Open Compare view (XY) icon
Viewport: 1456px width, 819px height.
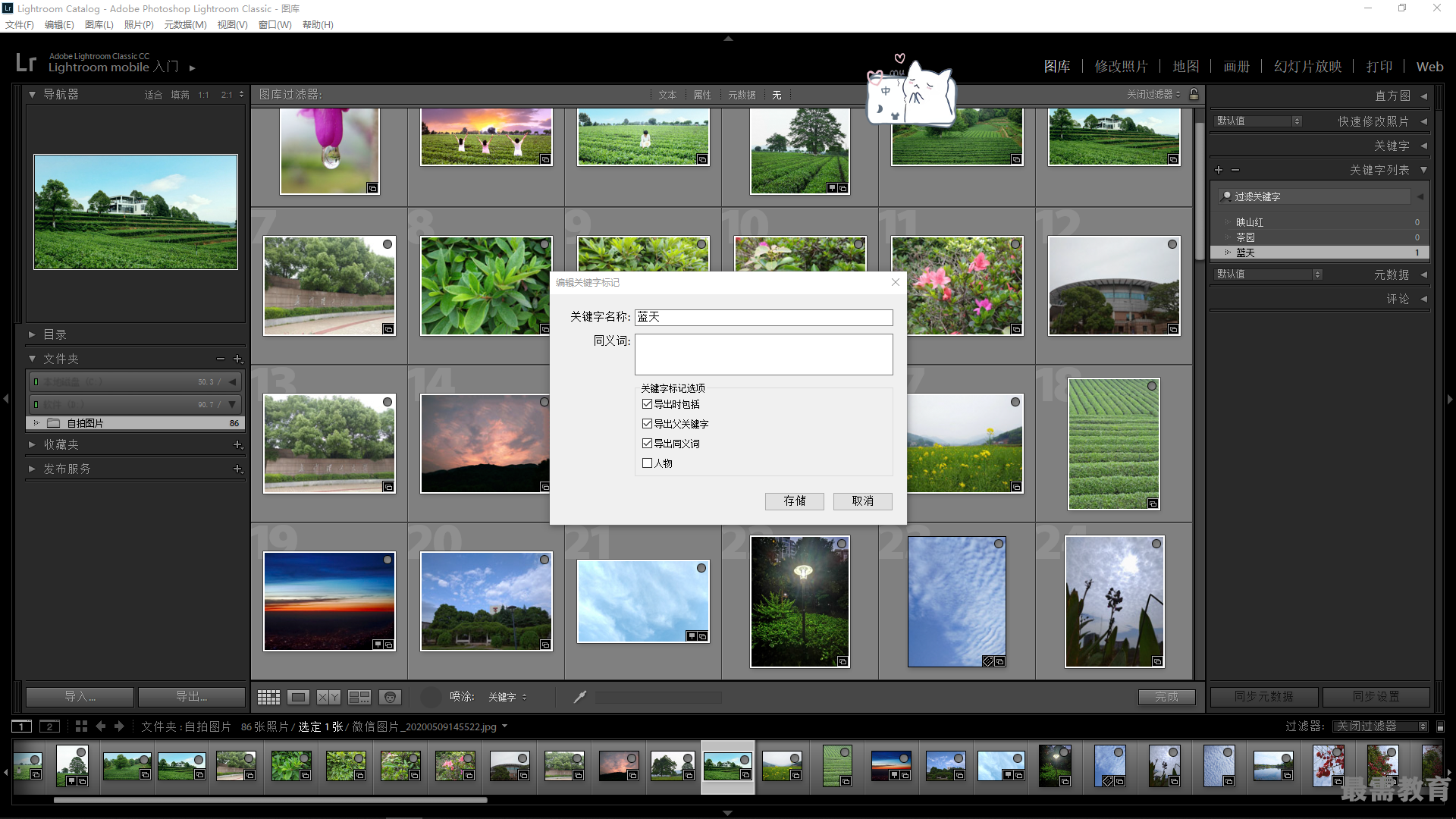[328, 697]
